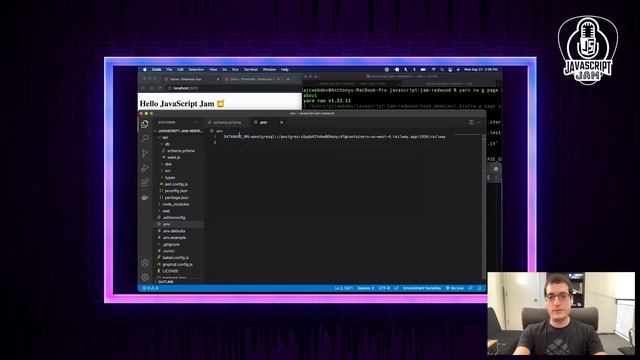Open .env.defaults in the file tree
The width and height of the screenshot is (640, 360).
(x=173, y=231)
